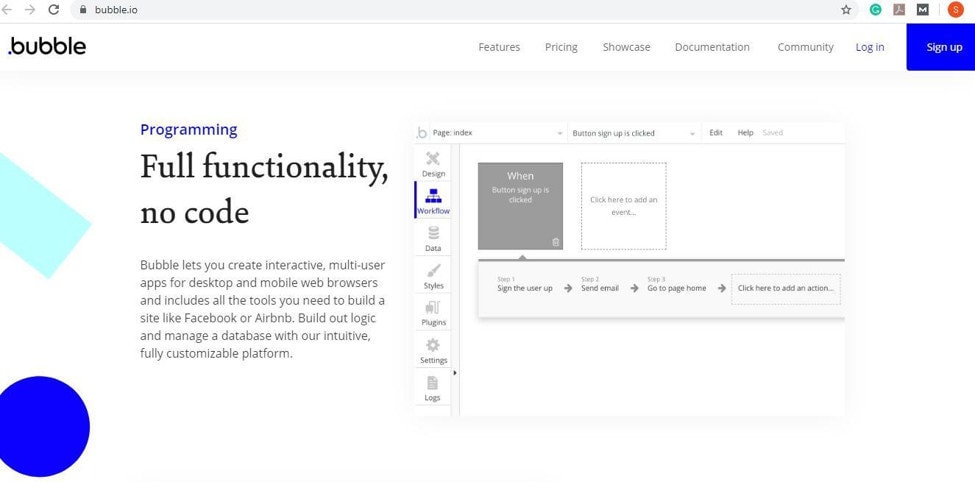Open the Showcase menu item
975x482 pixels.
[626, 47]
